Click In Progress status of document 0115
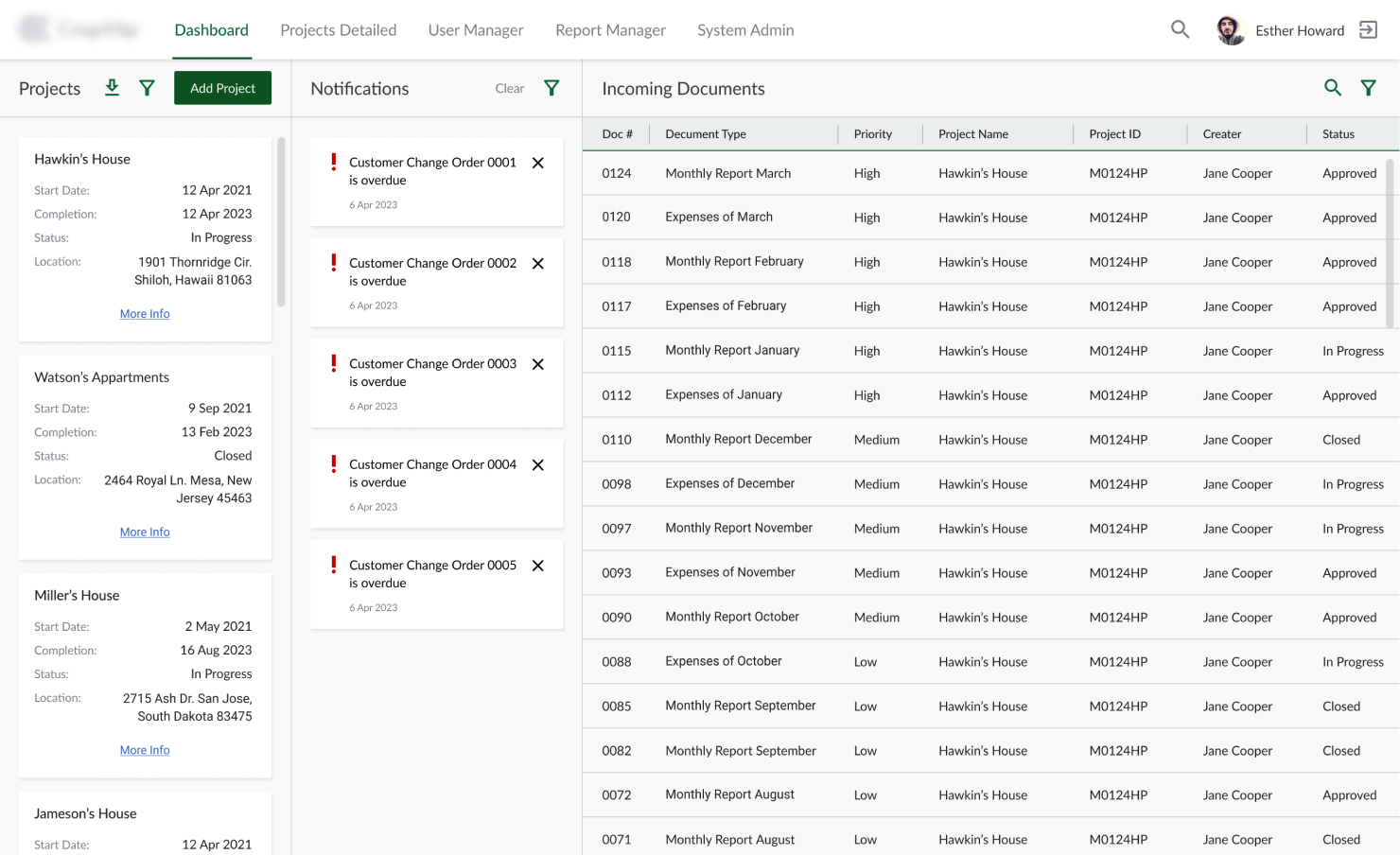Image resolution: width=1400 pixels, height=855 pixels. pyautogui.click(x=1353, y=351)
